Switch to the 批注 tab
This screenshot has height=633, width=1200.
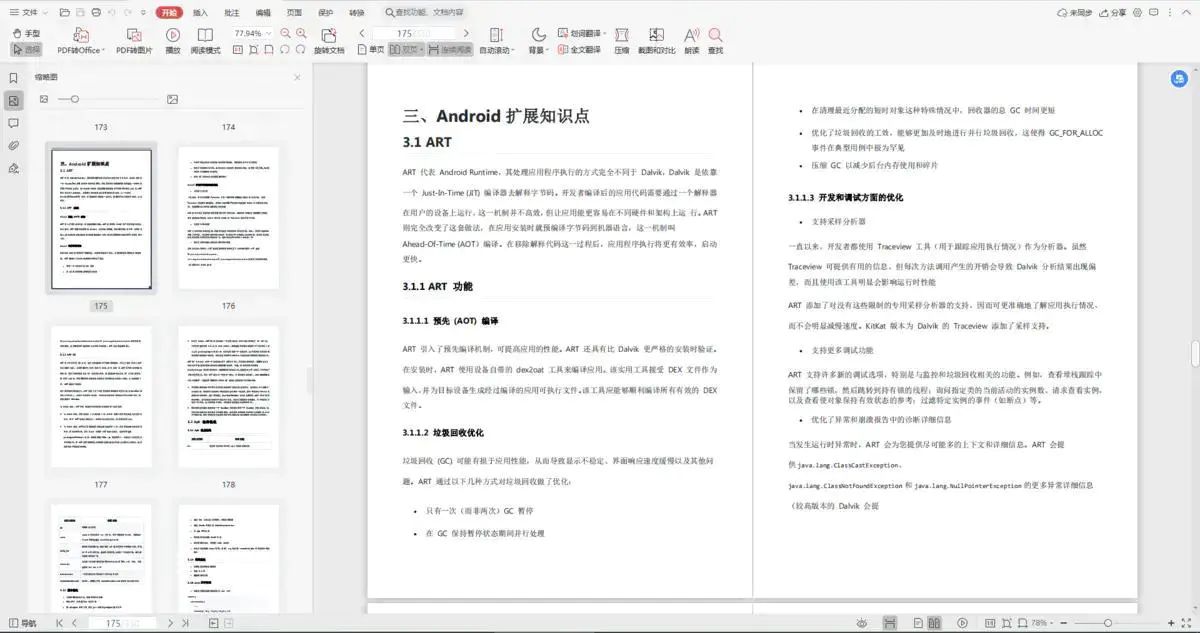[x=231, y=12]
